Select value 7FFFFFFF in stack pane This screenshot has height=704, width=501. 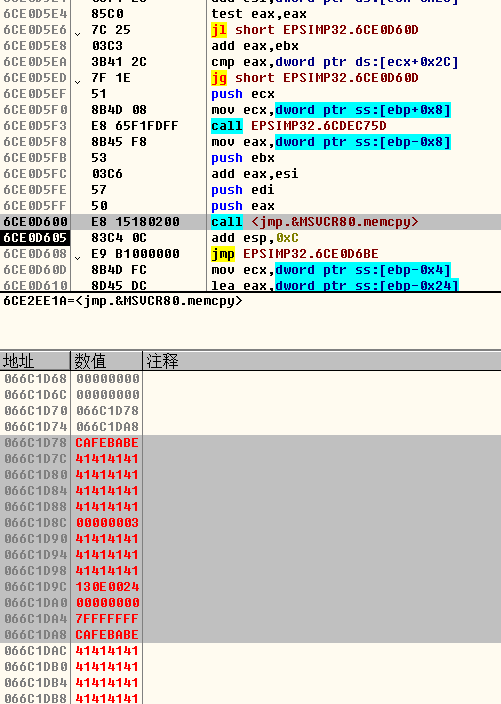[x=107, y=619]
